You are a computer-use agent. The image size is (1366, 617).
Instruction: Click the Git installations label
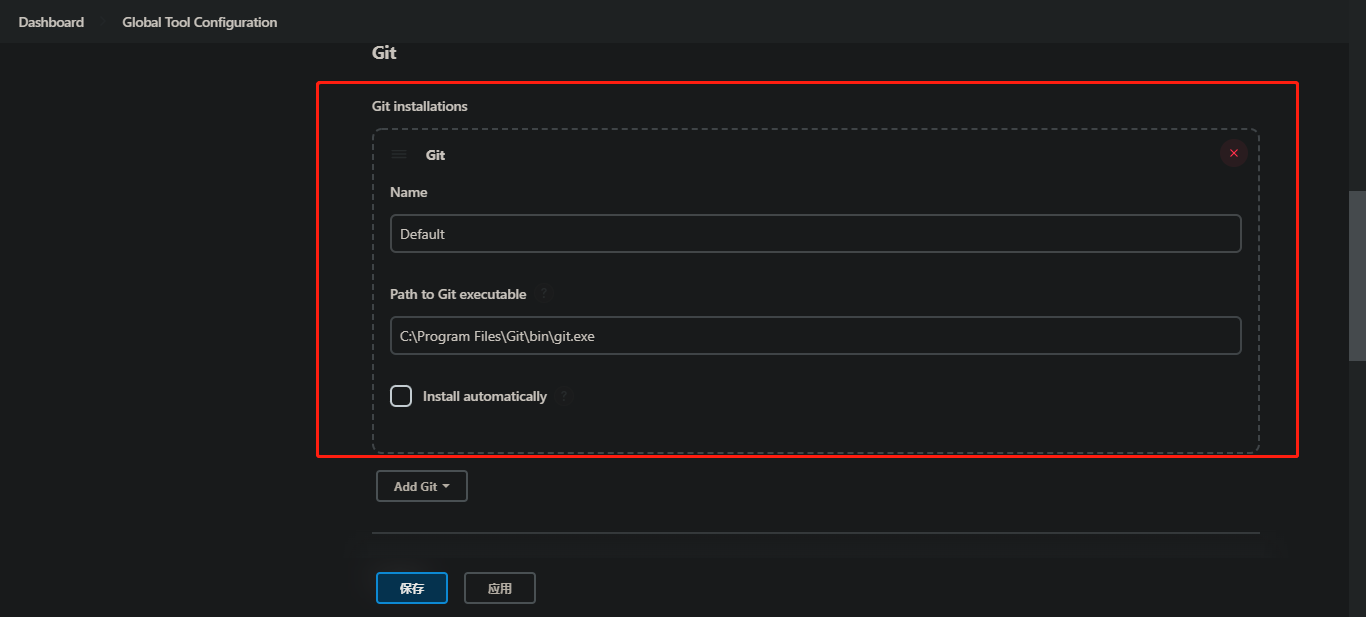click(420, 106)
